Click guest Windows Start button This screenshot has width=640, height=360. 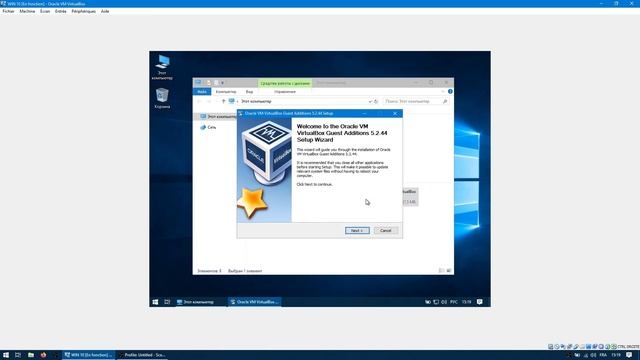pyautogui.click(x=155, y=302)
